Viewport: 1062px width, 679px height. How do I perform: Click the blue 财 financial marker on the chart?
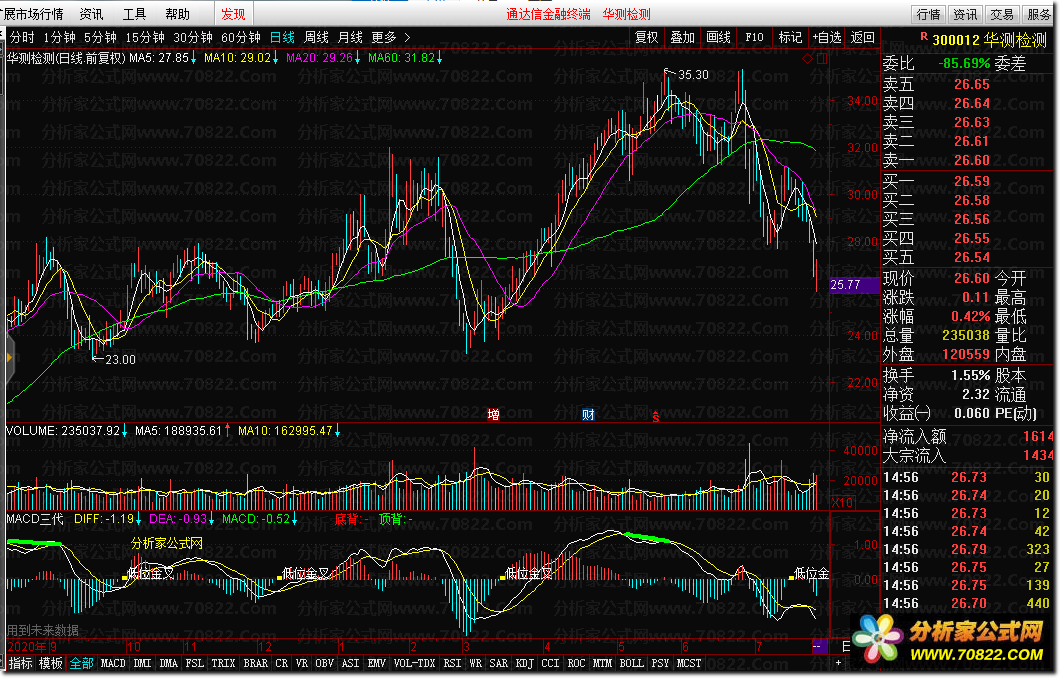click(588, 414)
